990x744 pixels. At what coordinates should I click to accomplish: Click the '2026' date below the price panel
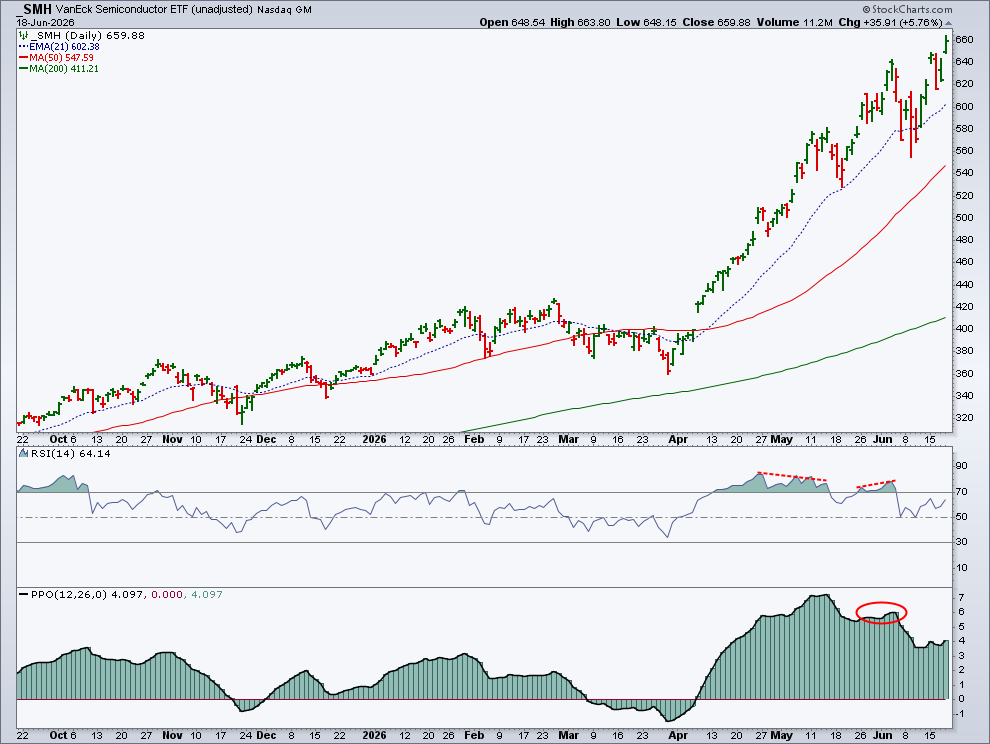point(374,440)
